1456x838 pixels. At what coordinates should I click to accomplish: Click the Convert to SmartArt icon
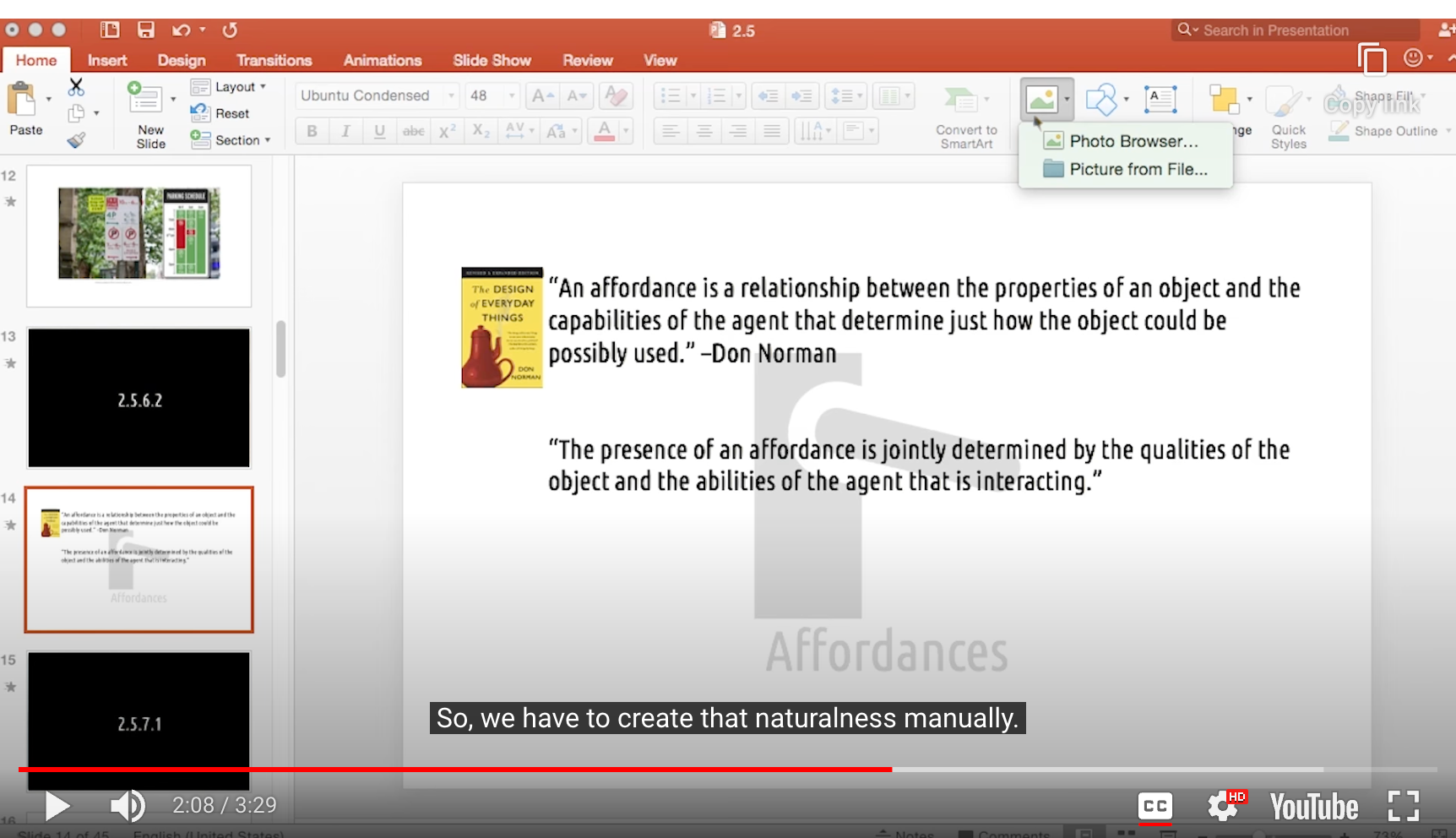tap(960, 100)
